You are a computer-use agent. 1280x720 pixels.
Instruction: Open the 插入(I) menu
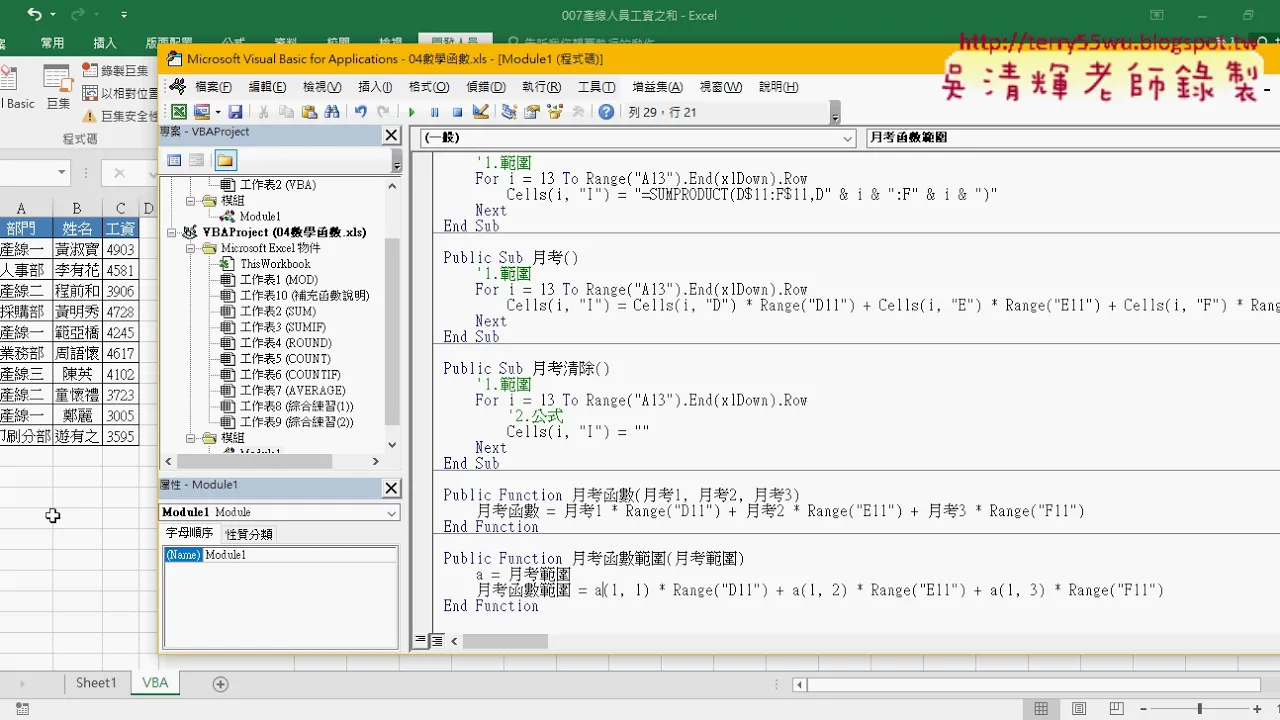click(375, 87)
